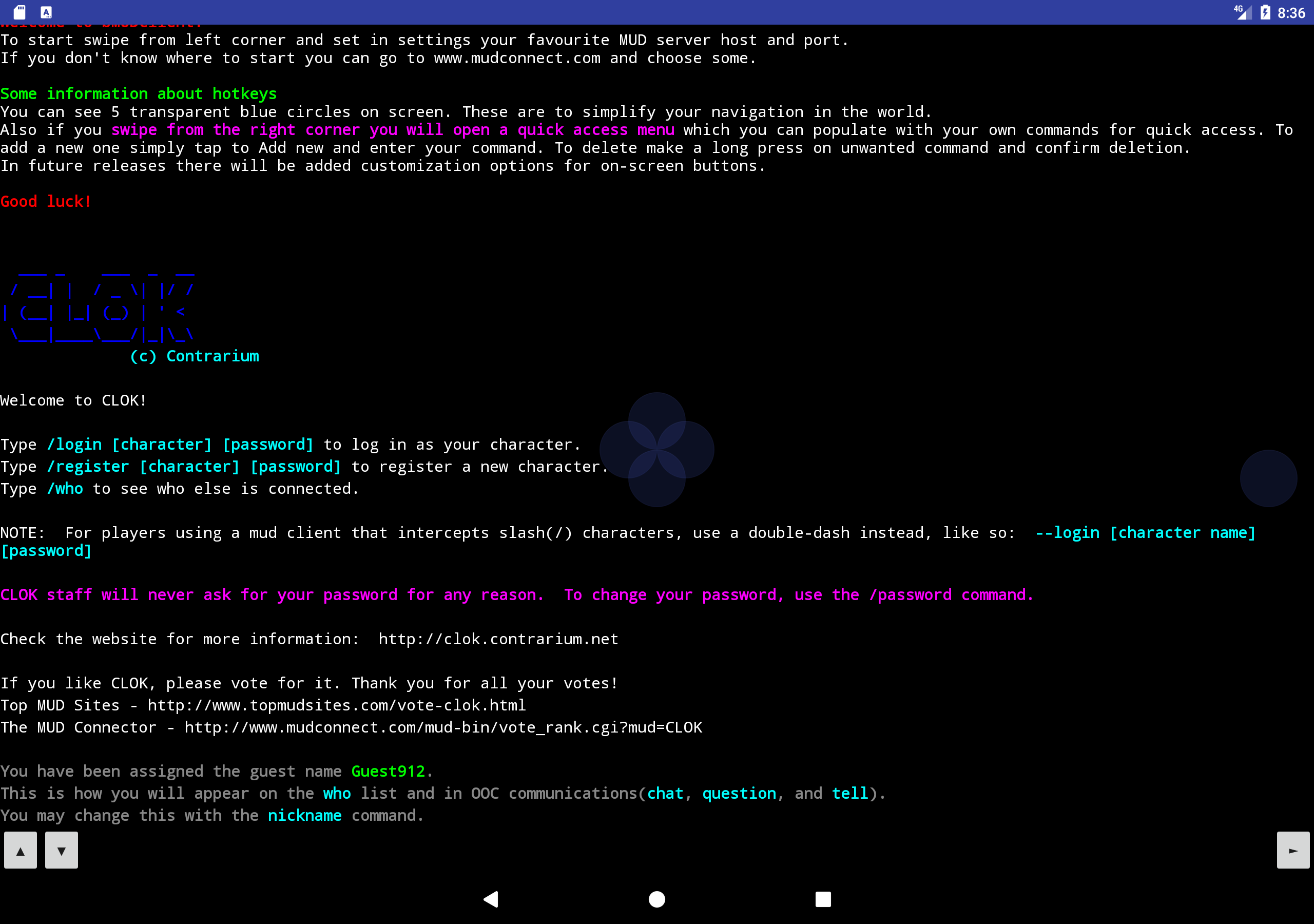Open the mudconnect vote_rank link
This screenshot has width=1314, height=924.
443,727
